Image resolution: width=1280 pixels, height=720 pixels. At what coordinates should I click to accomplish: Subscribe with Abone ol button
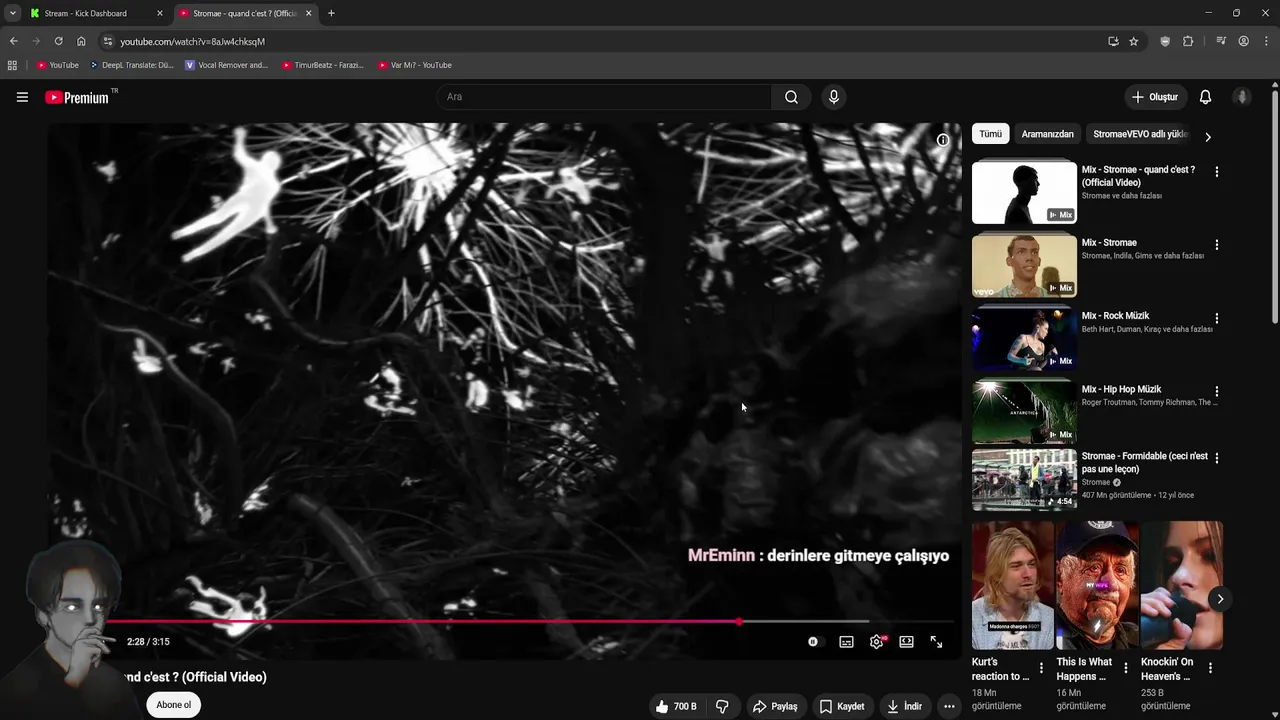click(173, 705)
